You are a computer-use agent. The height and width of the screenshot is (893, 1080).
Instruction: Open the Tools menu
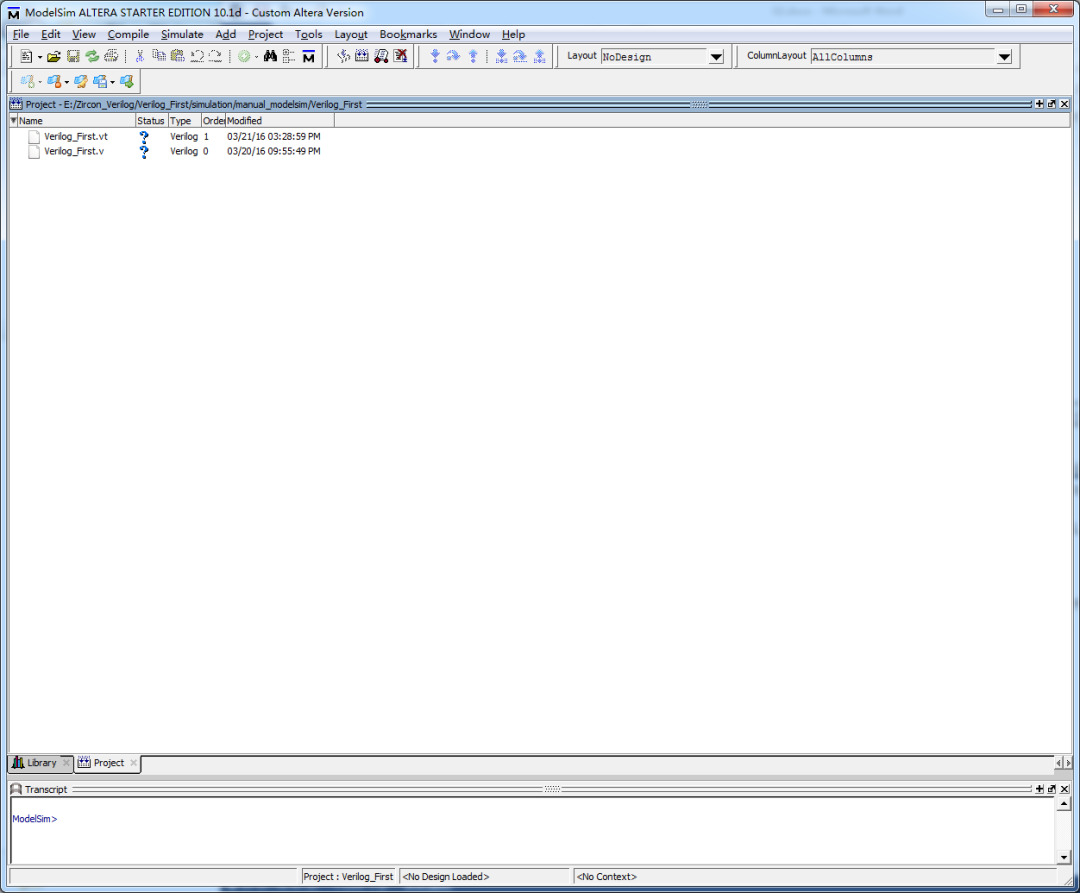(308, 34)
